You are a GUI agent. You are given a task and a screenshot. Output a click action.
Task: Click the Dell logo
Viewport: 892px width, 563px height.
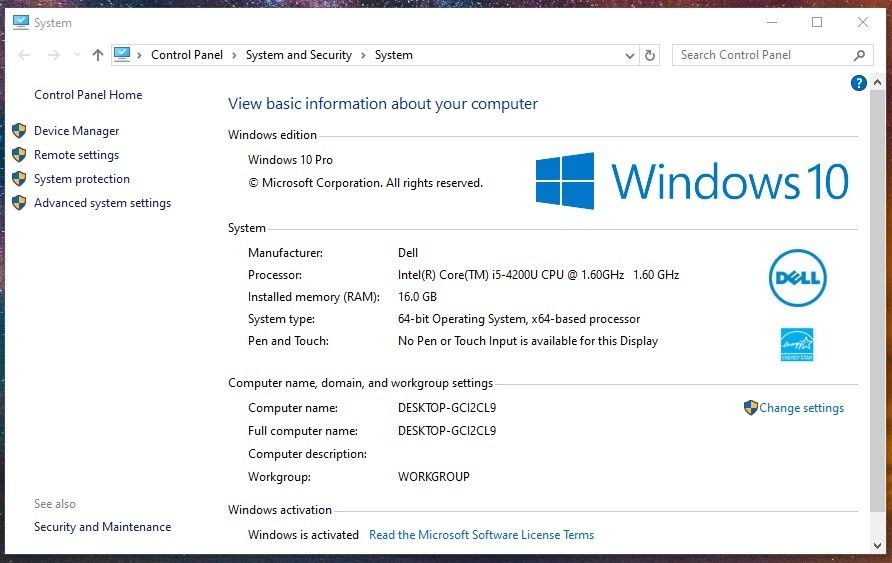point(798,278)
